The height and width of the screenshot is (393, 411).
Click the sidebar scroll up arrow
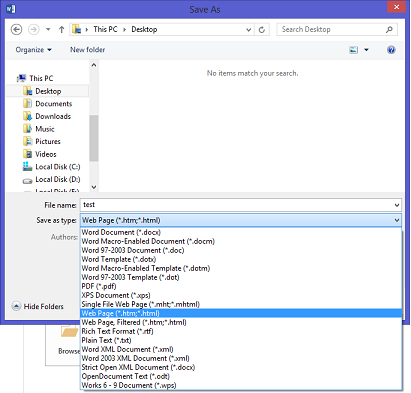point(94,65)
